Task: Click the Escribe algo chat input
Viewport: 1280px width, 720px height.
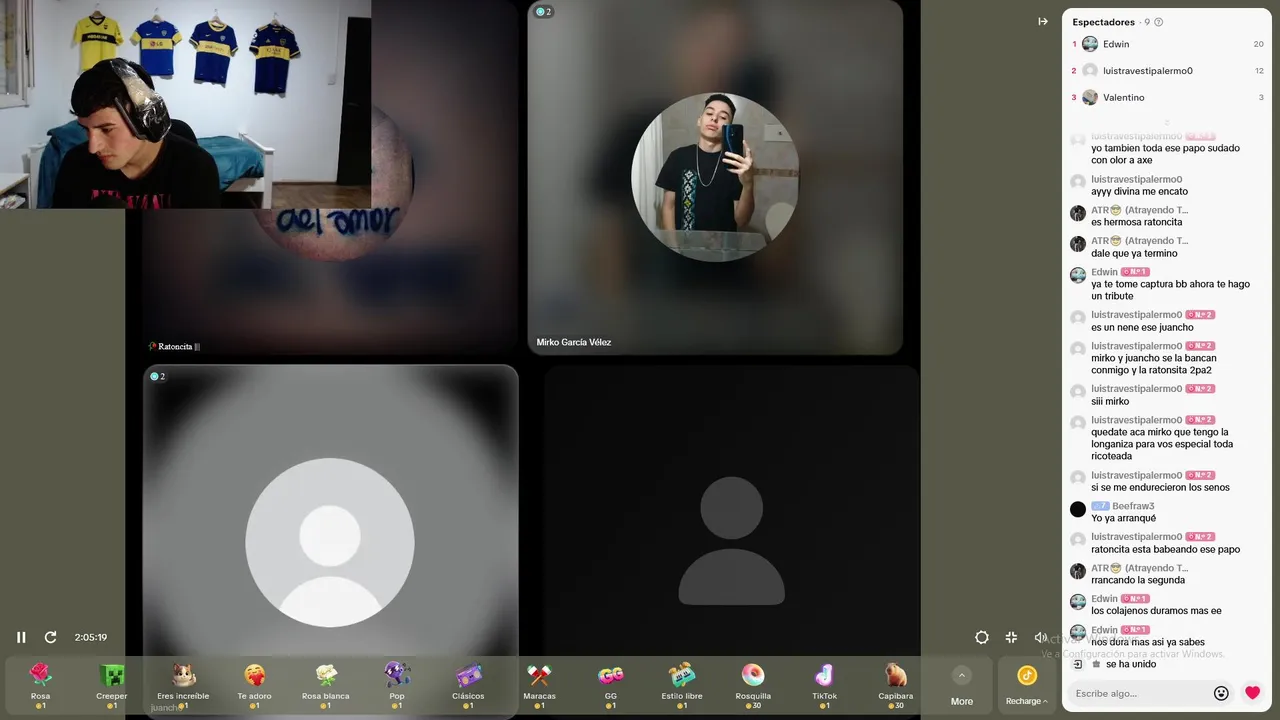Action: click(x=1139, y=693)
